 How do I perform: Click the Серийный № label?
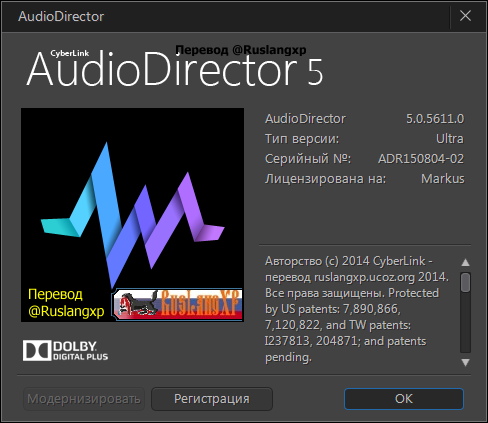click(x=308, y=159)
